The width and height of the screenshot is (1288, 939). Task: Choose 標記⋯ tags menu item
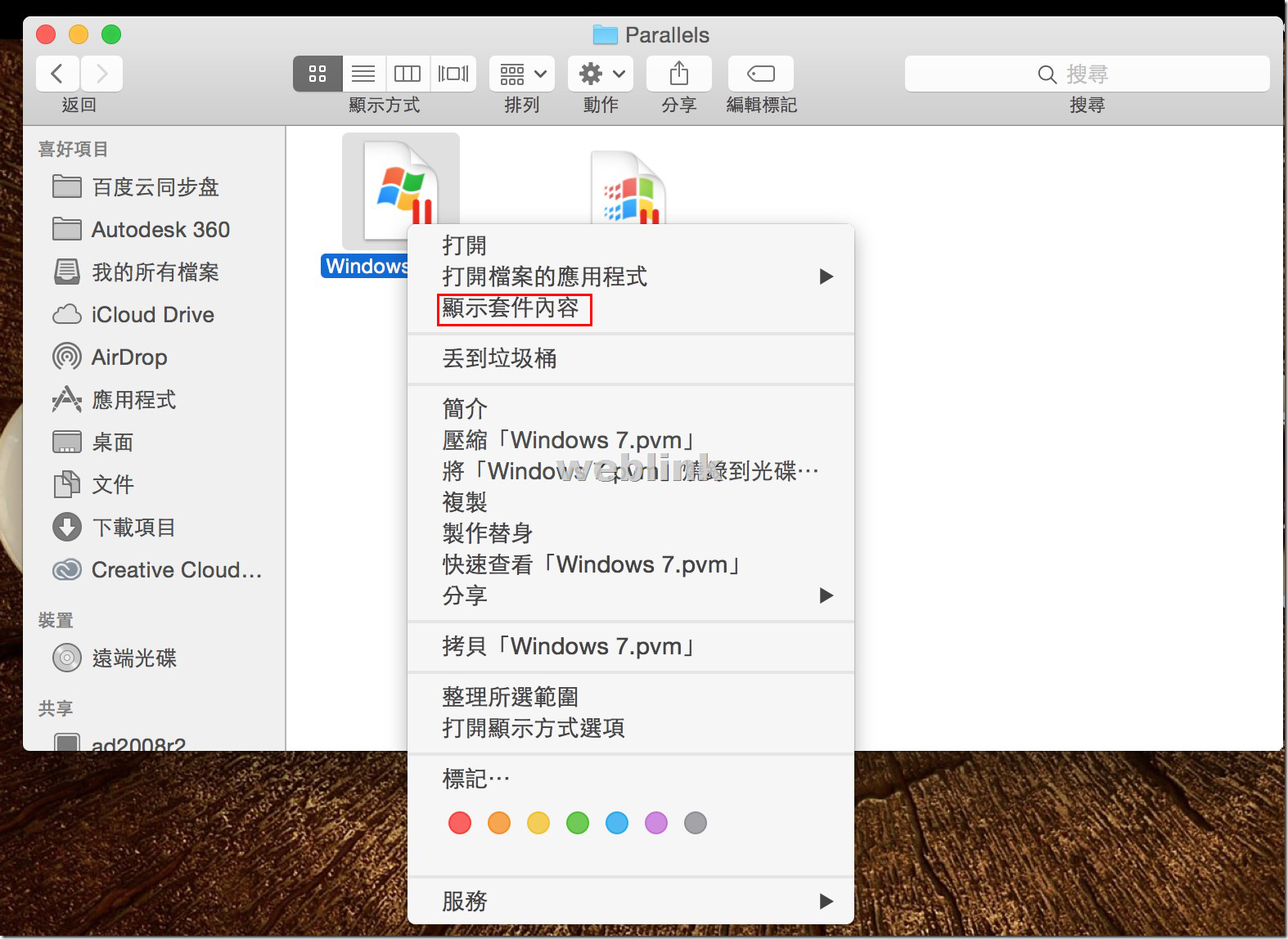pyautogui.click(x=631, y=779)
